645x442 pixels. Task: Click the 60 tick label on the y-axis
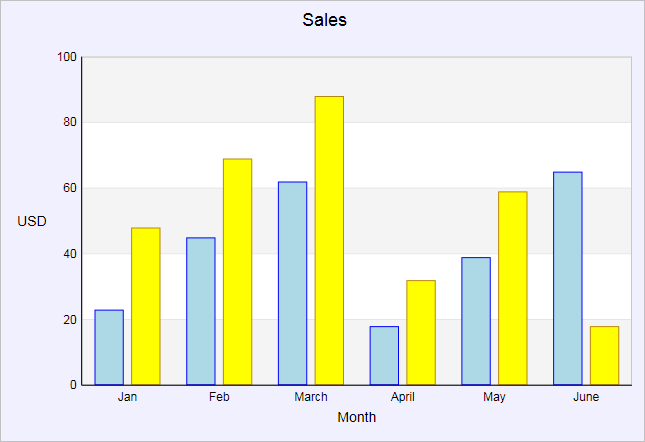pyautogui.click(x=70, y=188)
